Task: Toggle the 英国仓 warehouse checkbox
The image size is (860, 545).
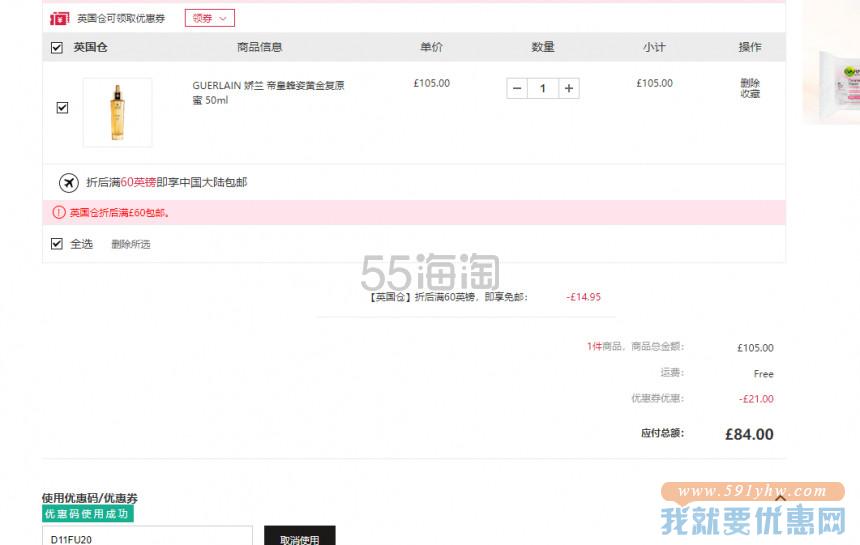Action: pyautogui.click(x=56, y=48)
